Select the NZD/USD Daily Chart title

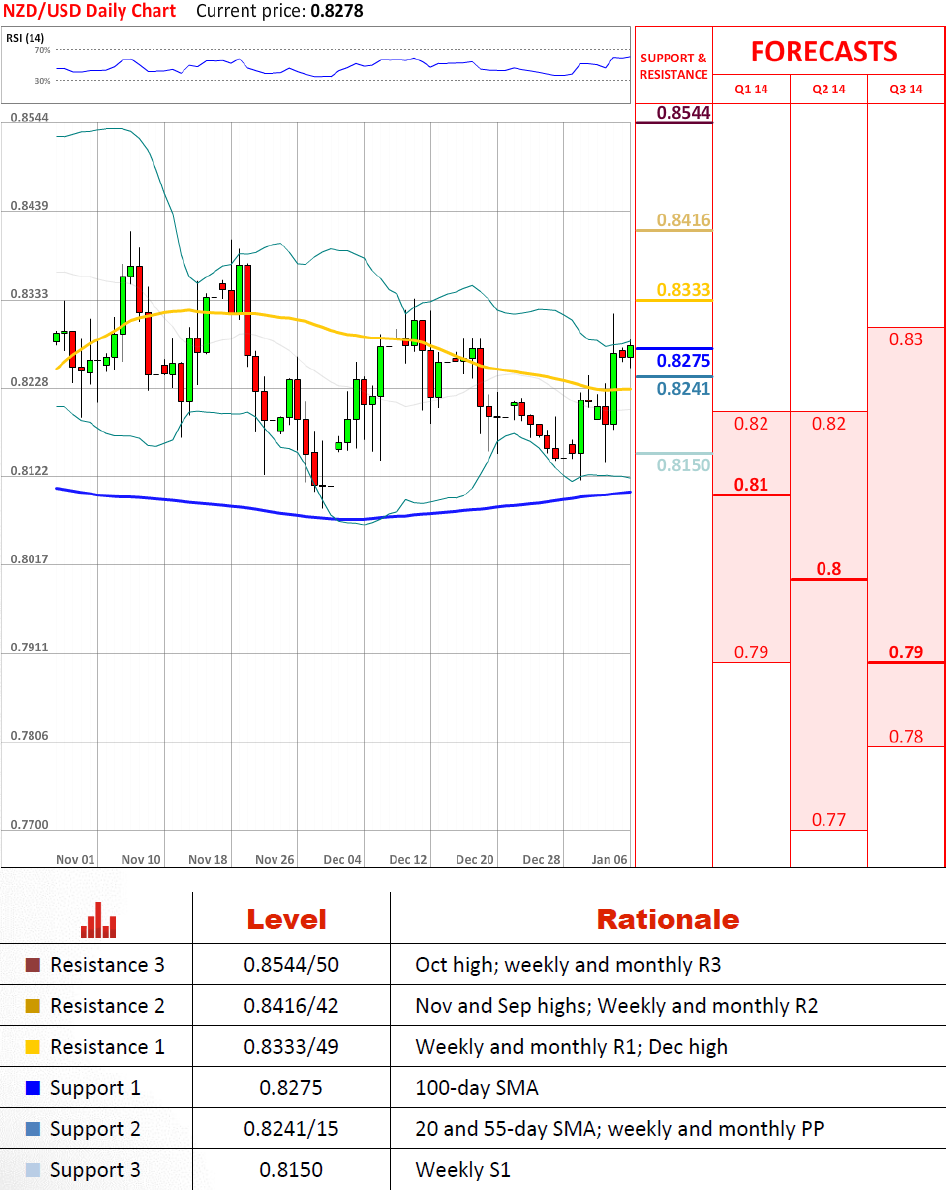(x=90, y=11)
